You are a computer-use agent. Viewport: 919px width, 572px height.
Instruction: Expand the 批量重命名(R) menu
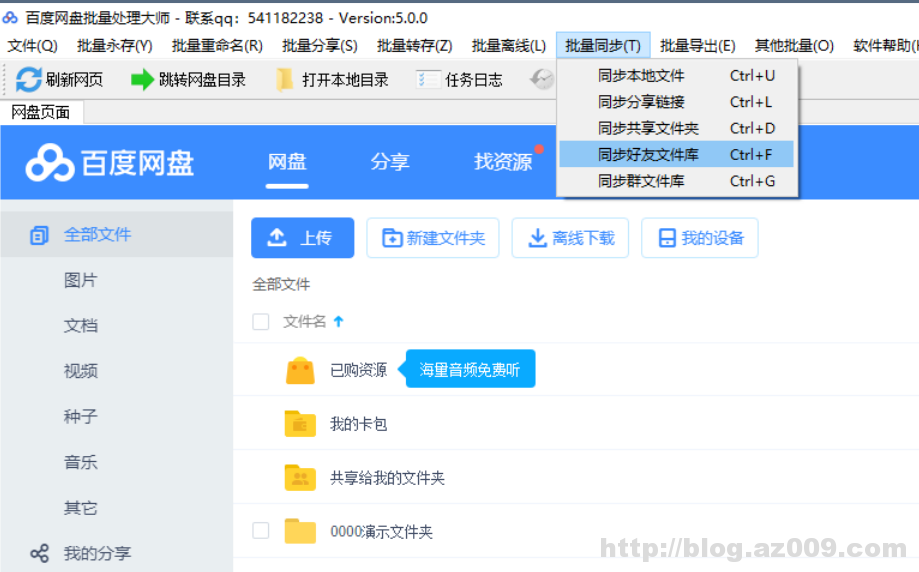pos(217,45)
